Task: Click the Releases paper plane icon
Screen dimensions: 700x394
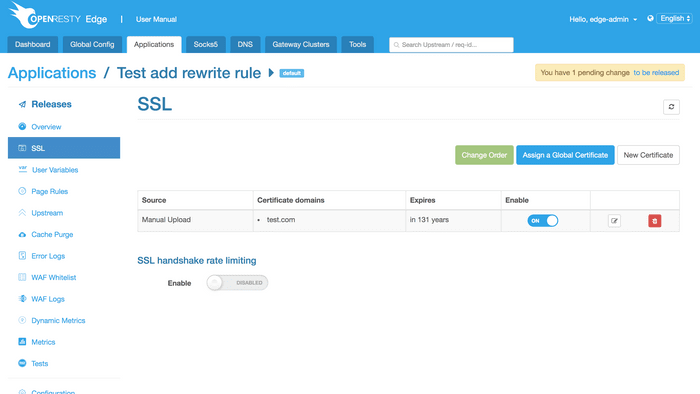Action: [x=22, y=104]
